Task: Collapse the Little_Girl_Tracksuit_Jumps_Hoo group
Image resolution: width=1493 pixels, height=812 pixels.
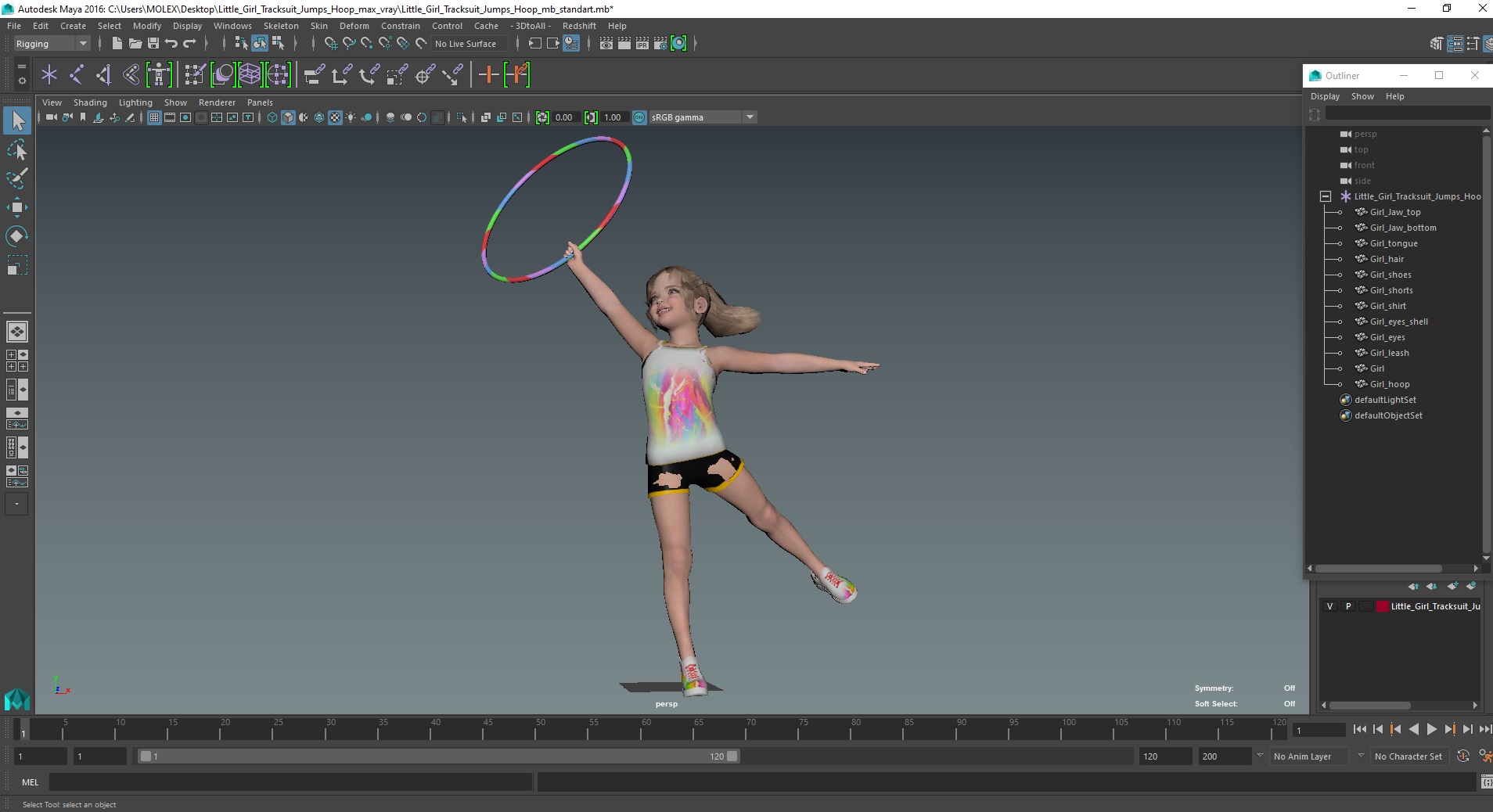Action: pyautogui.click(x=1326, y=196)
